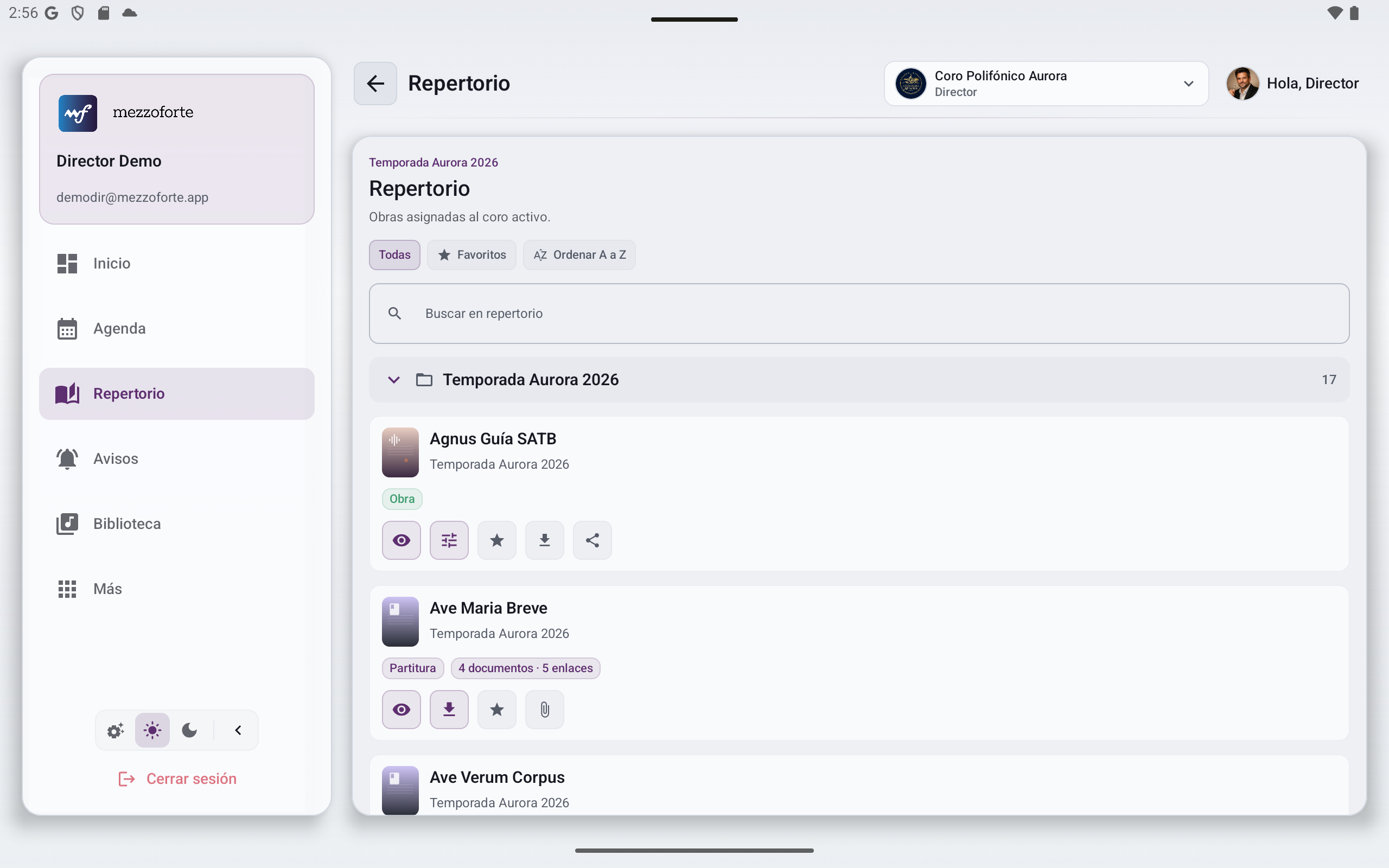This screenshot has width=1389, height=868.
Task: Open the Coro Polifónico Aurora dropdown
Action: point(1046,83)
